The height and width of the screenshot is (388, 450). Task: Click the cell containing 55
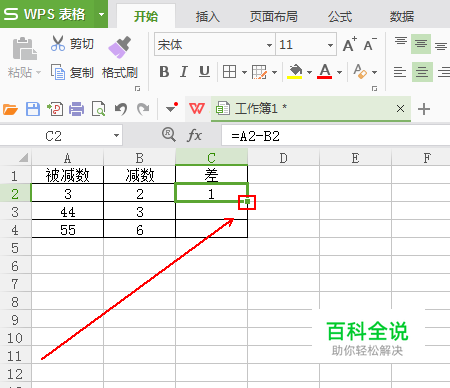tap(68, 230)
